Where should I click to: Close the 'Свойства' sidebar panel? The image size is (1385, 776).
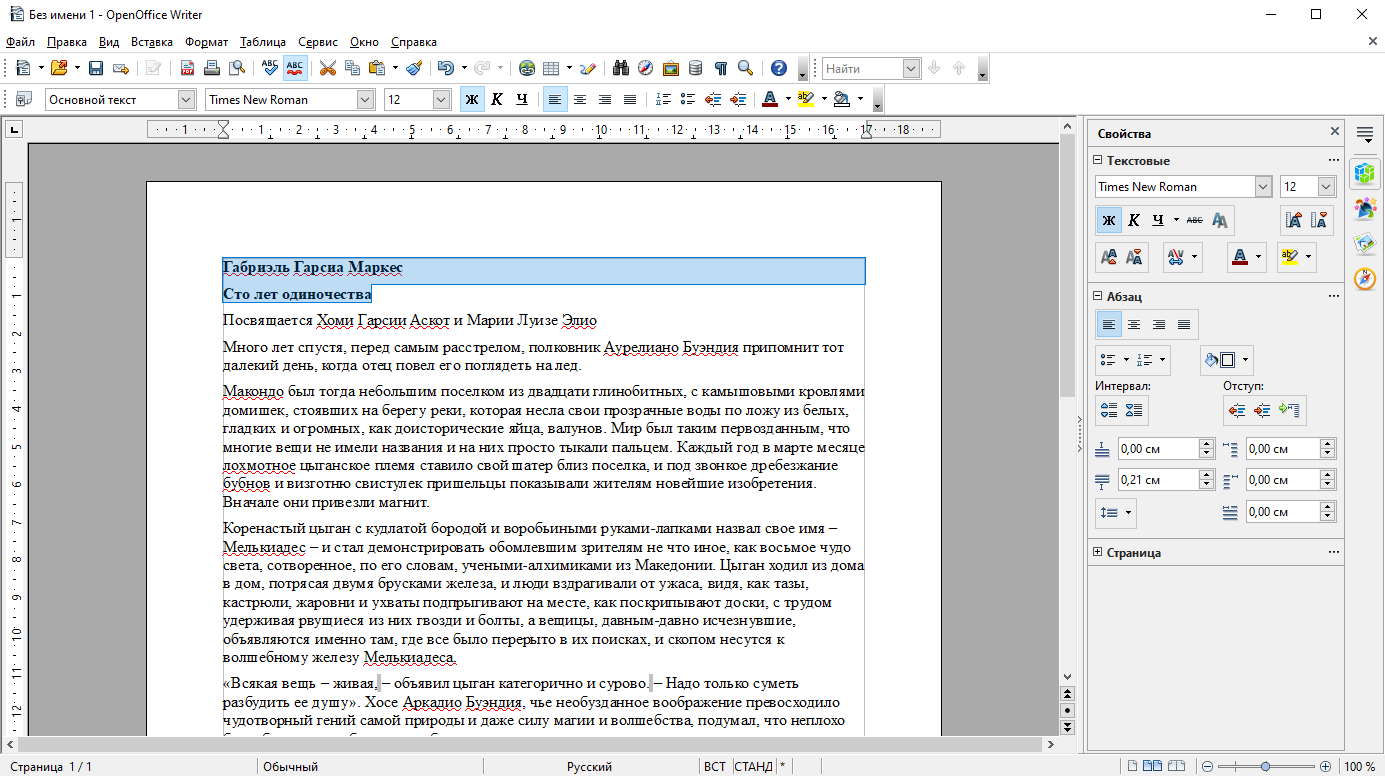tap(1334, 132)
